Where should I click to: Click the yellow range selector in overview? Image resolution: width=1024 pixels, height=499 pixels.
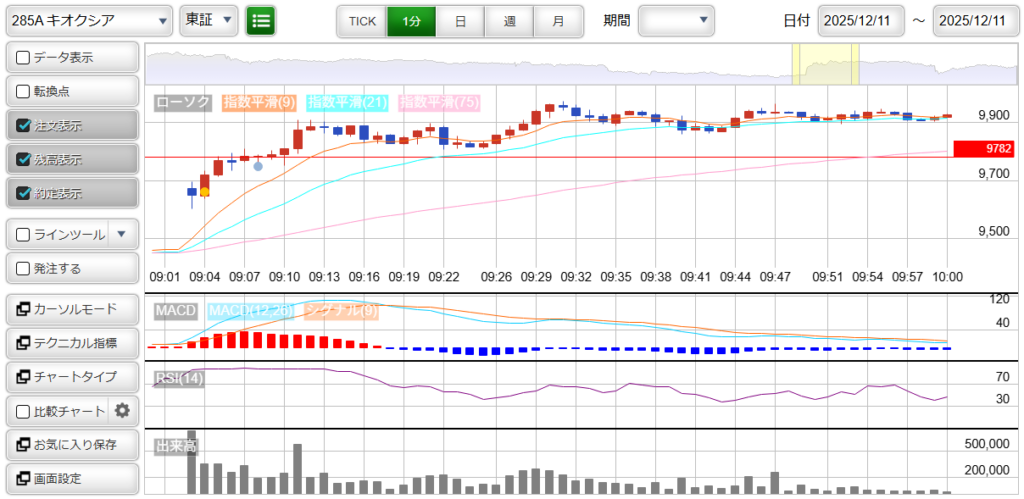825,65
